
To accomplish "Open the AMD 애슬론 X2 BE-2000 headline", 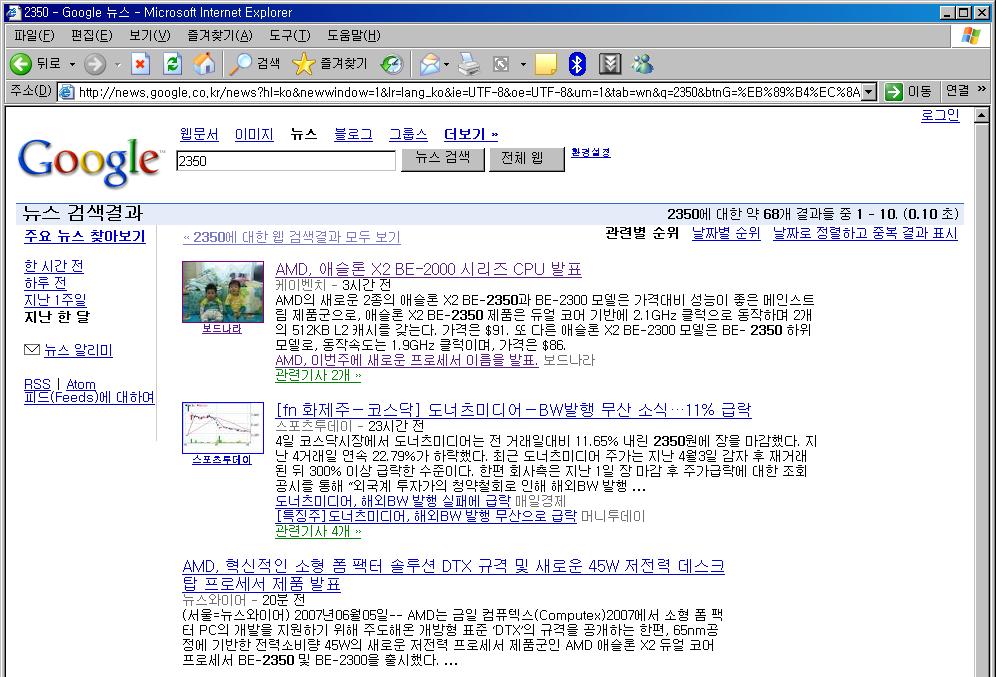I will [x=428, y=269].
